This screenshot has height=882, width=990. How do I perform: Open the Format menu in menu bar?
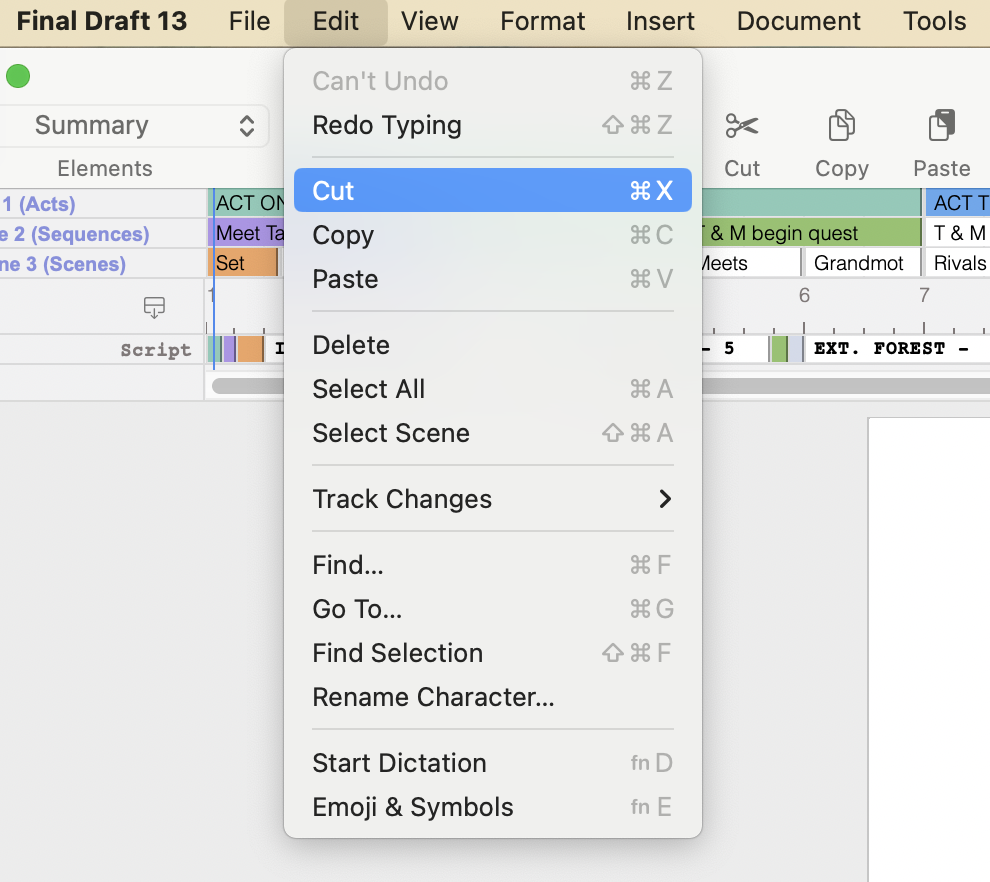(x=543, y=21)
